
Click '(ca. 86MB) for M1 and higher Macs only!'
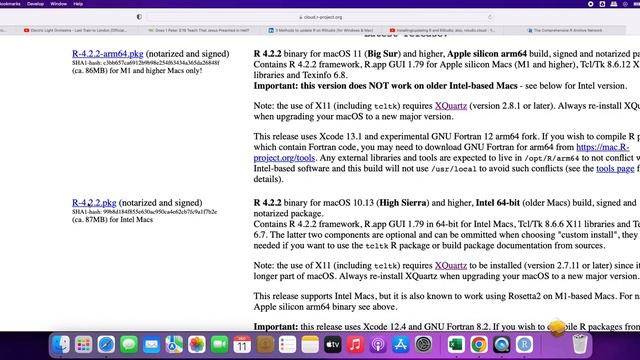(x=137, y=71)
